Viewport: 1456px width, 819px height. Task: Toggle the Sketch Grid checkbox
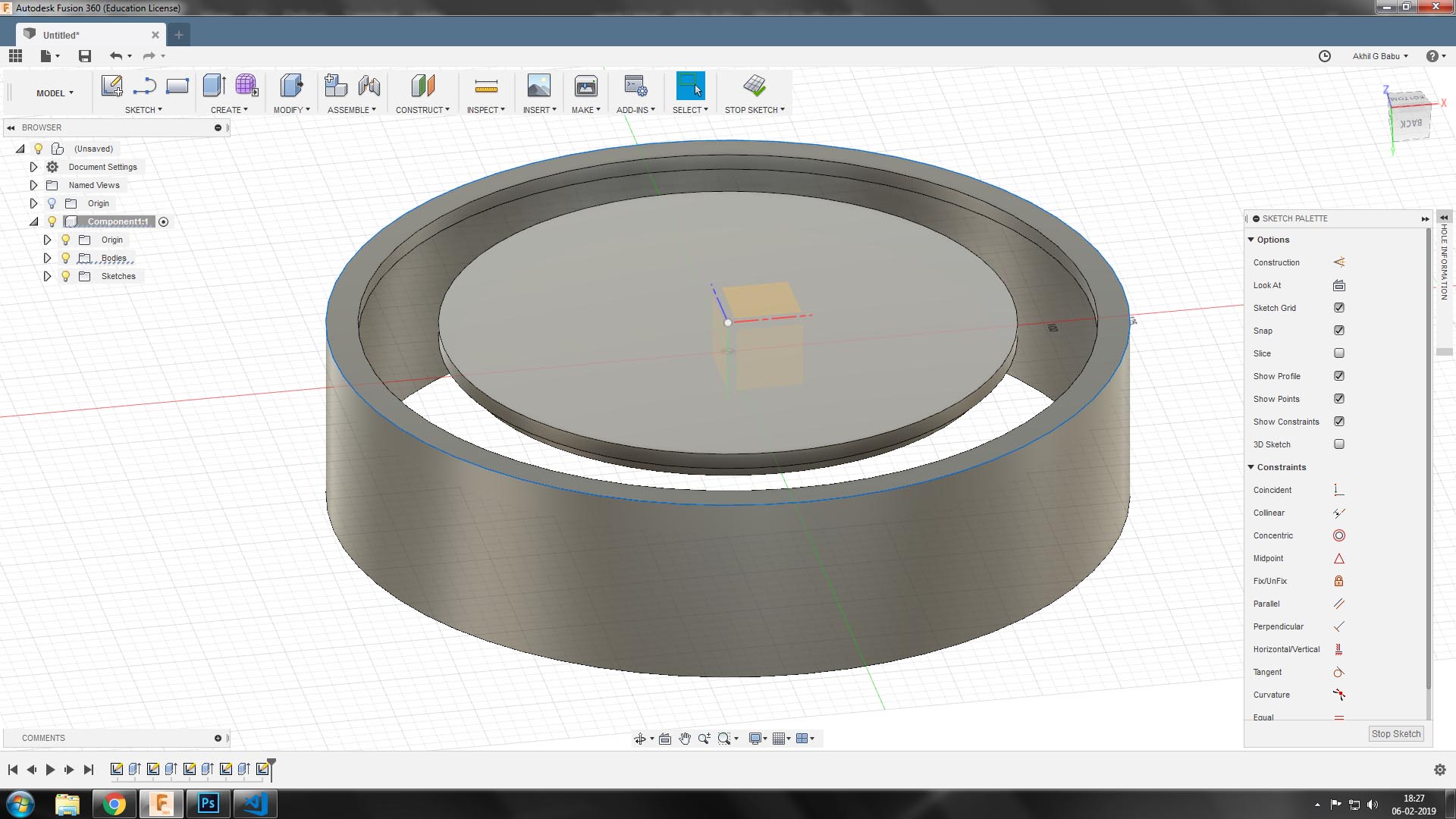click(1338, 308)
